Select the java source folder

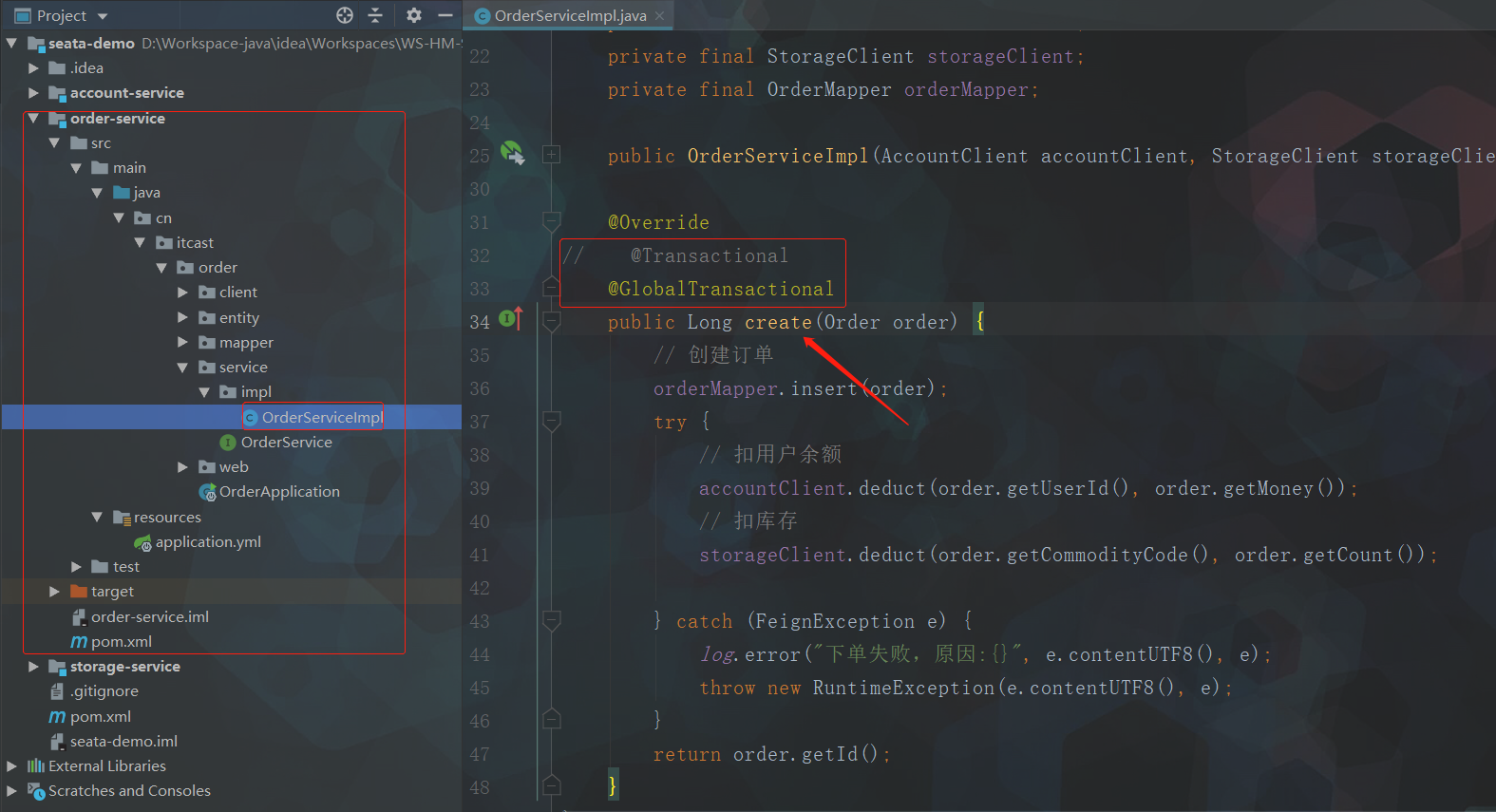(146, 193)
